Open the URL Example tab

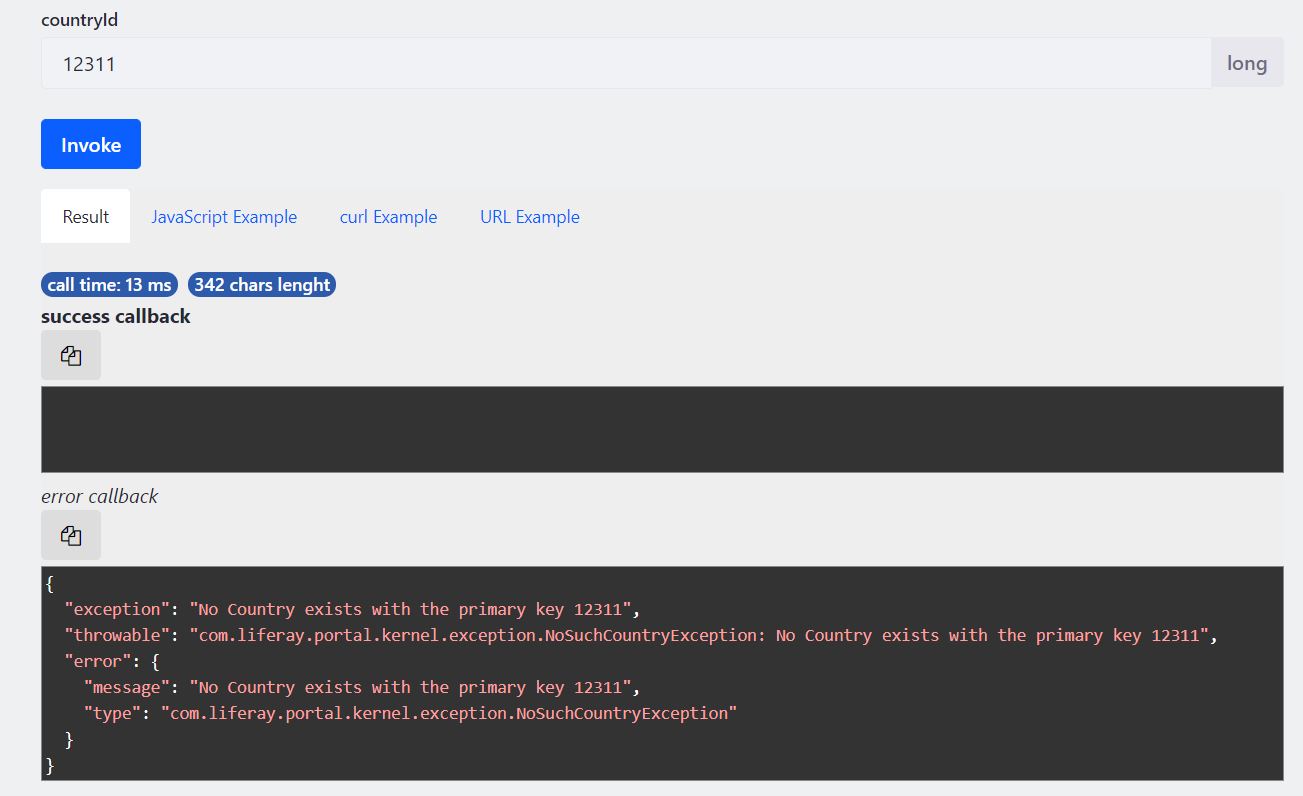[x=530, y=216]
